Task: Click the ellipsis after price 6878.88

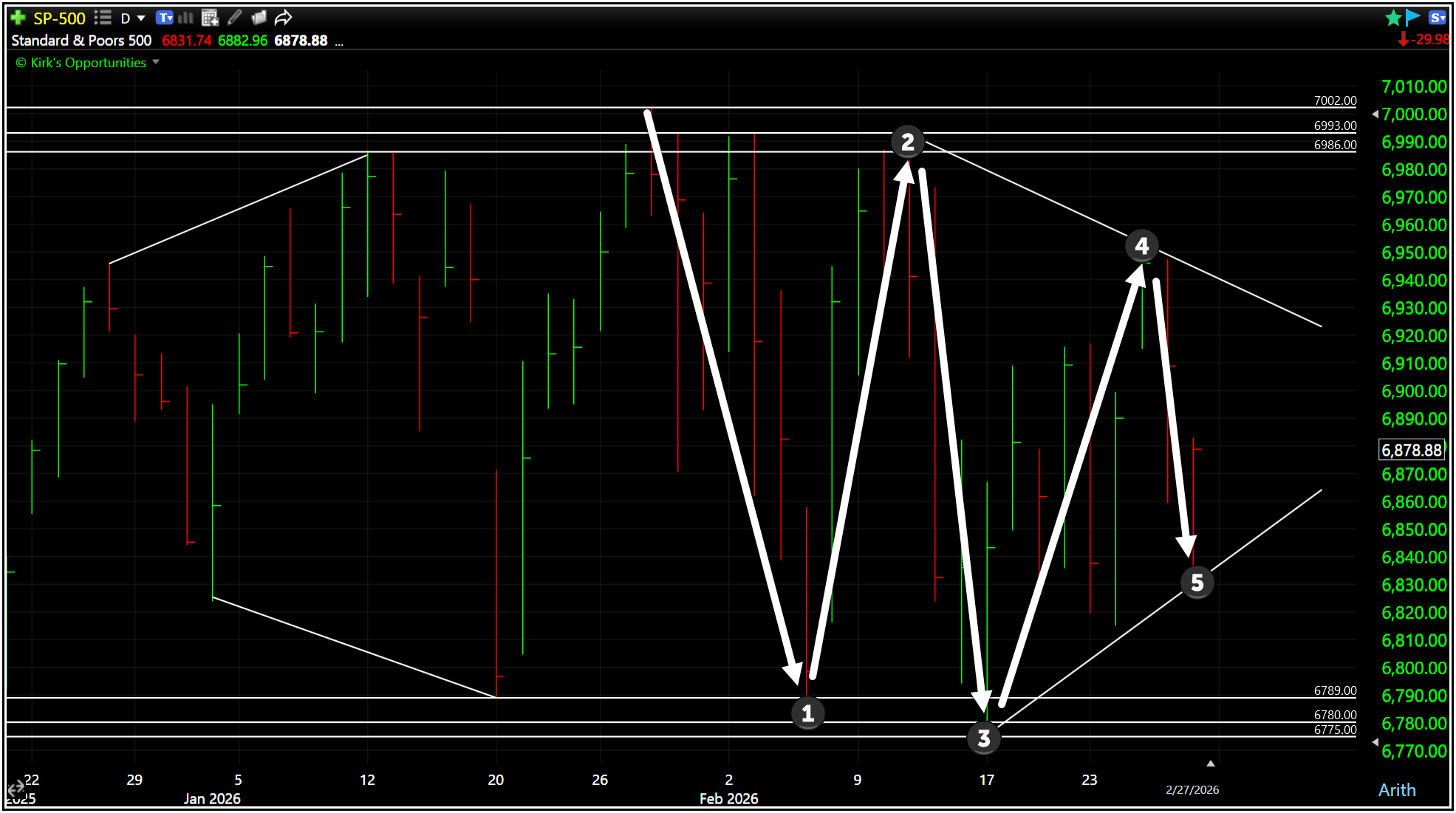Action: [x=339, y=42]
